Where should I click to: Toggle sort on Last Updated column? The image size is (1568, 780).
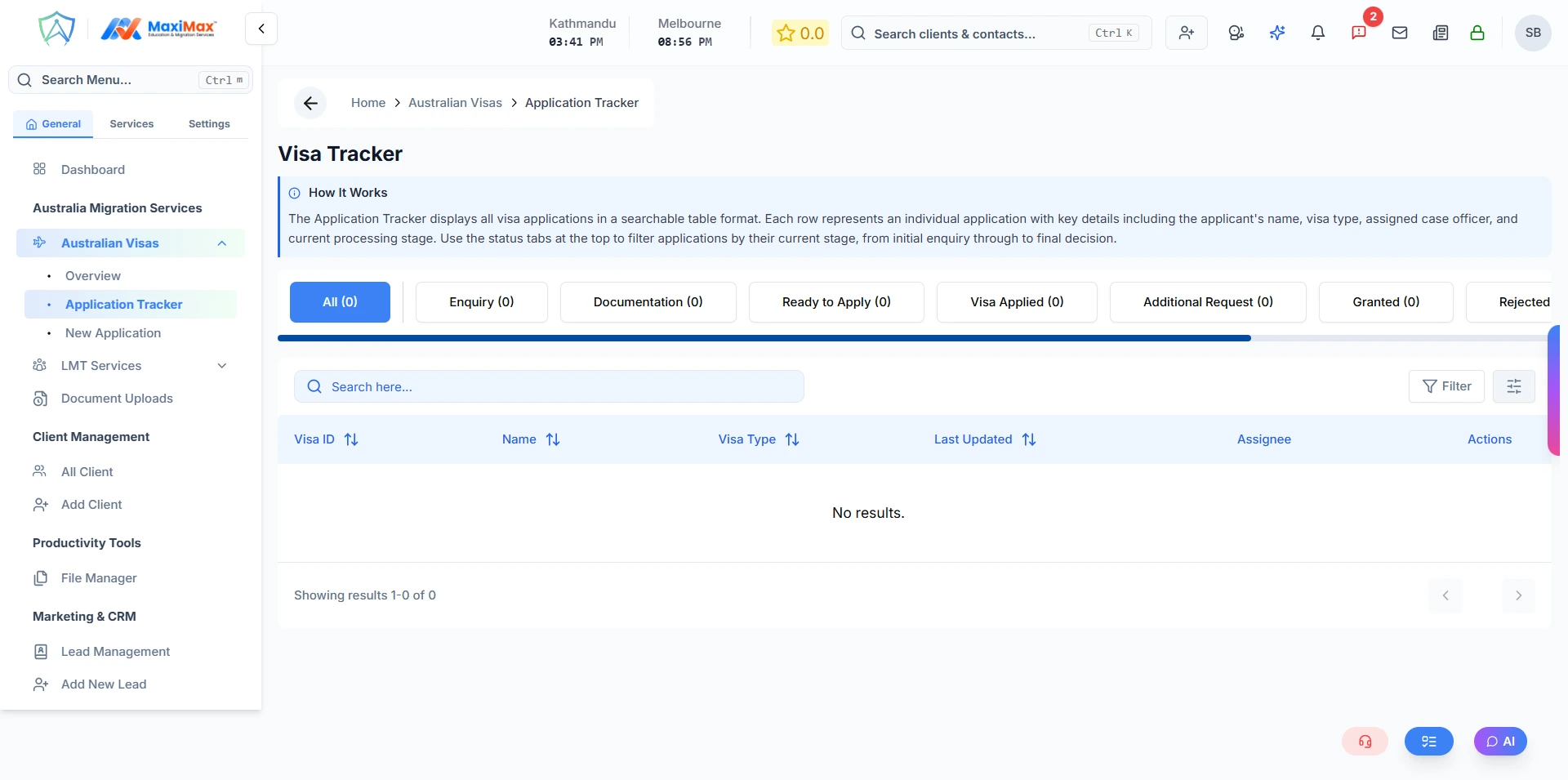coord(1029,439)
